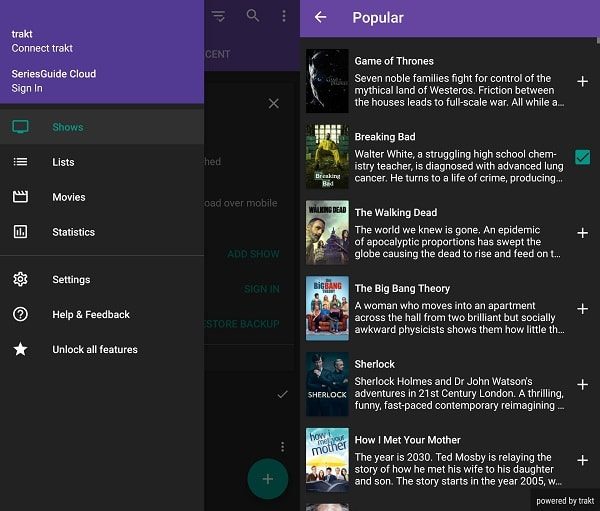This screenshot has height=511, width=600.
Task: Switch to the partially hidden RECENT tab
Action: click(217, 54)
